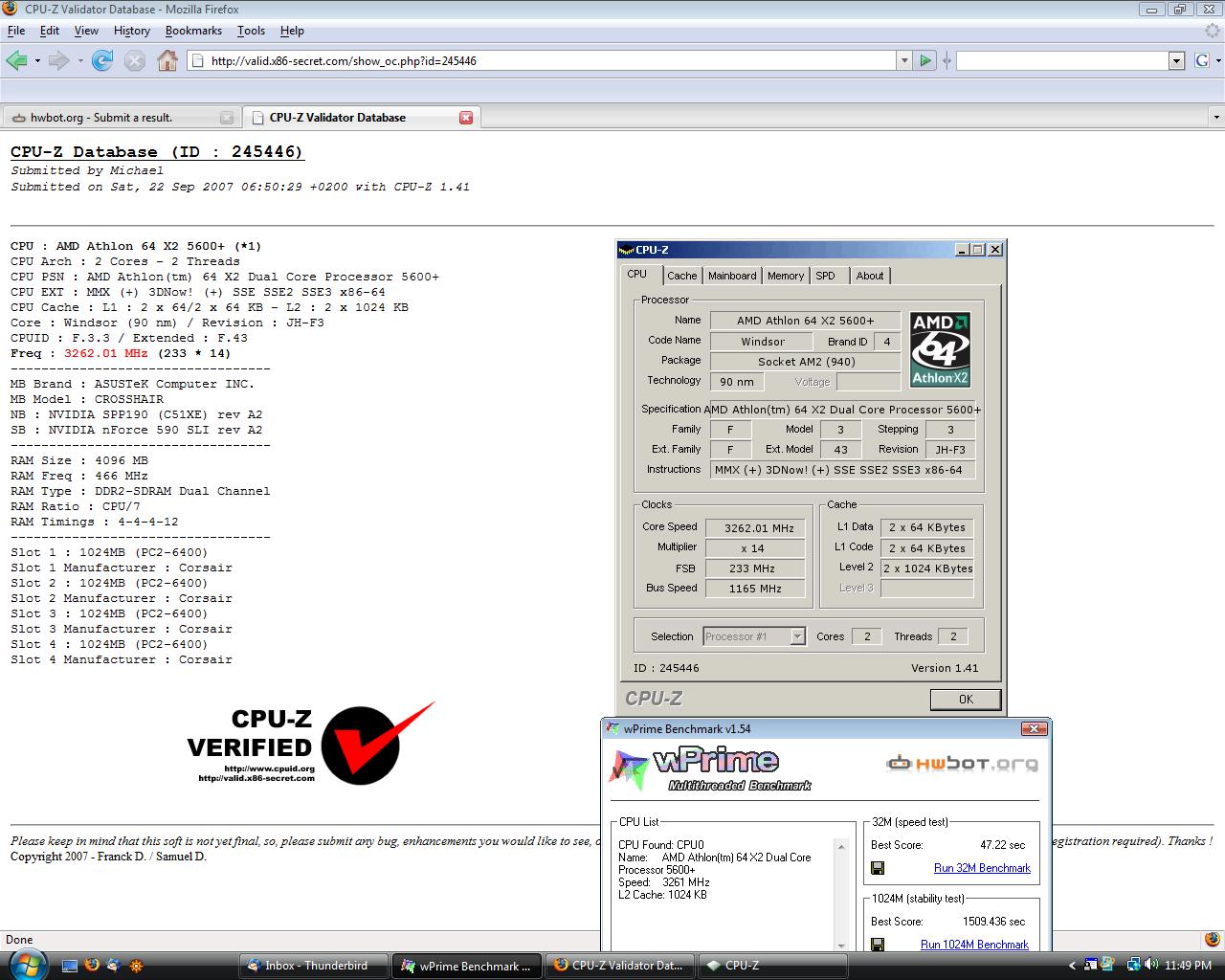The image size is (1225, 980).
Task: Close the hwbot.org tab
Action: 227,118
